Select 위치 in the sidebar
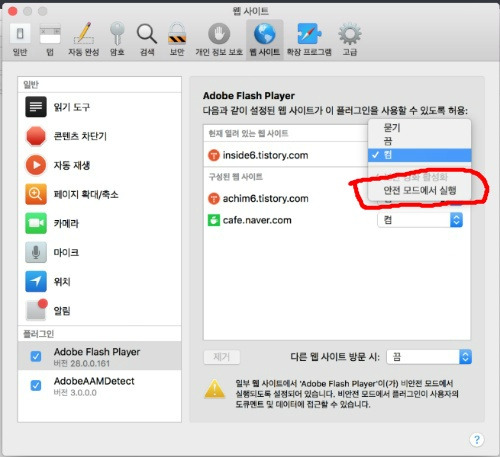The image size is (500, 457). 99,282
